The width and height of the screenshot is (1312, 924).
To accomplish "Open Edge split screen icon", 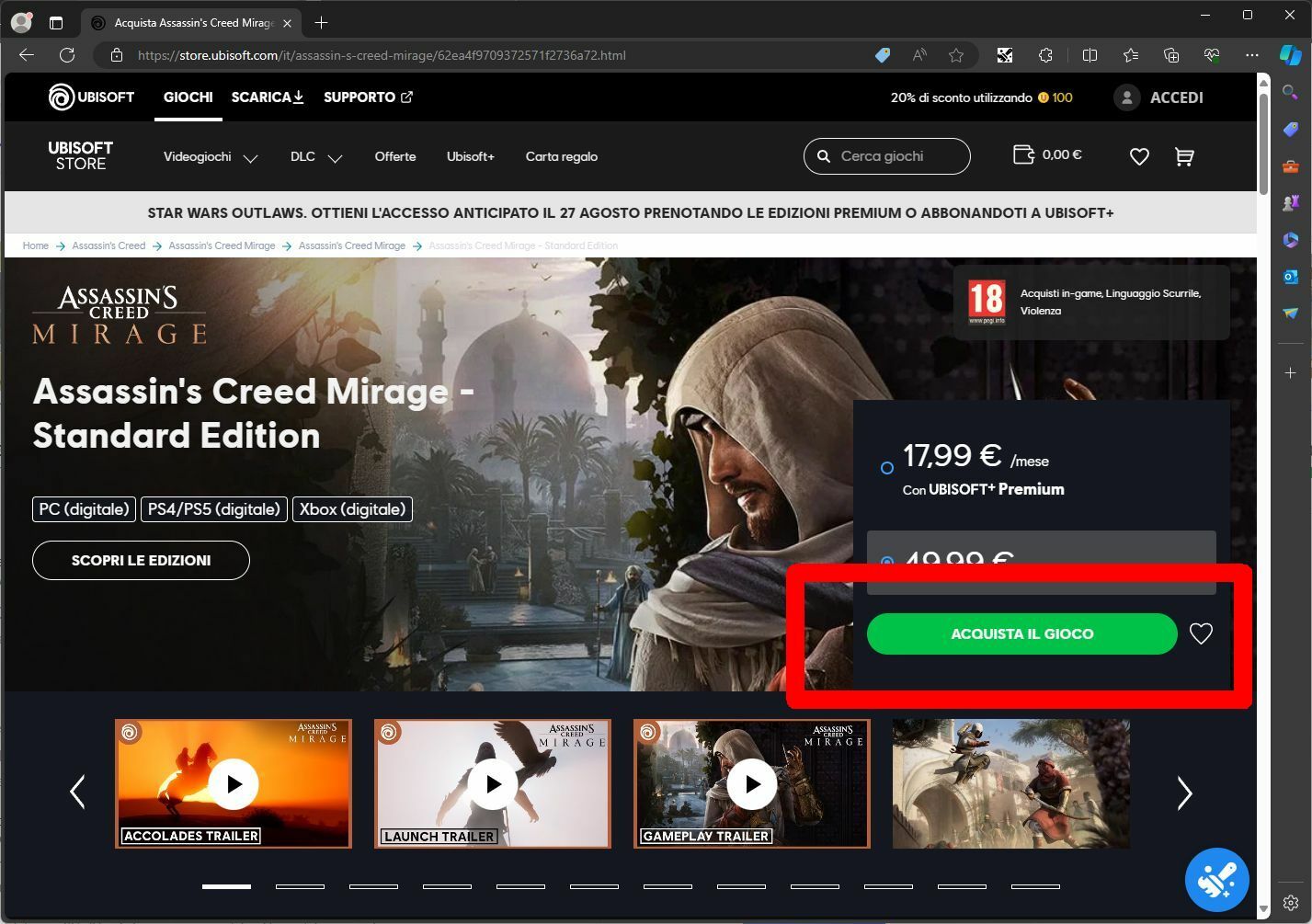I will pos(1090,55).
